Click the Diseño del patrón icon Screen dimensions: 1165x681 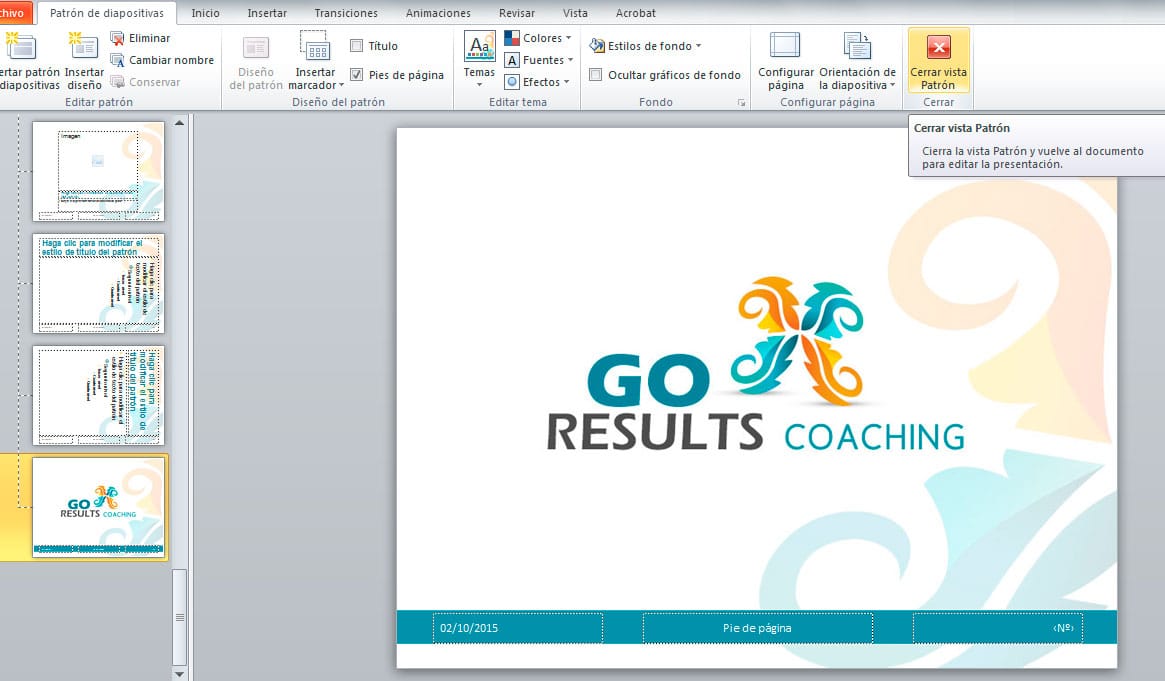pos(256,48)
